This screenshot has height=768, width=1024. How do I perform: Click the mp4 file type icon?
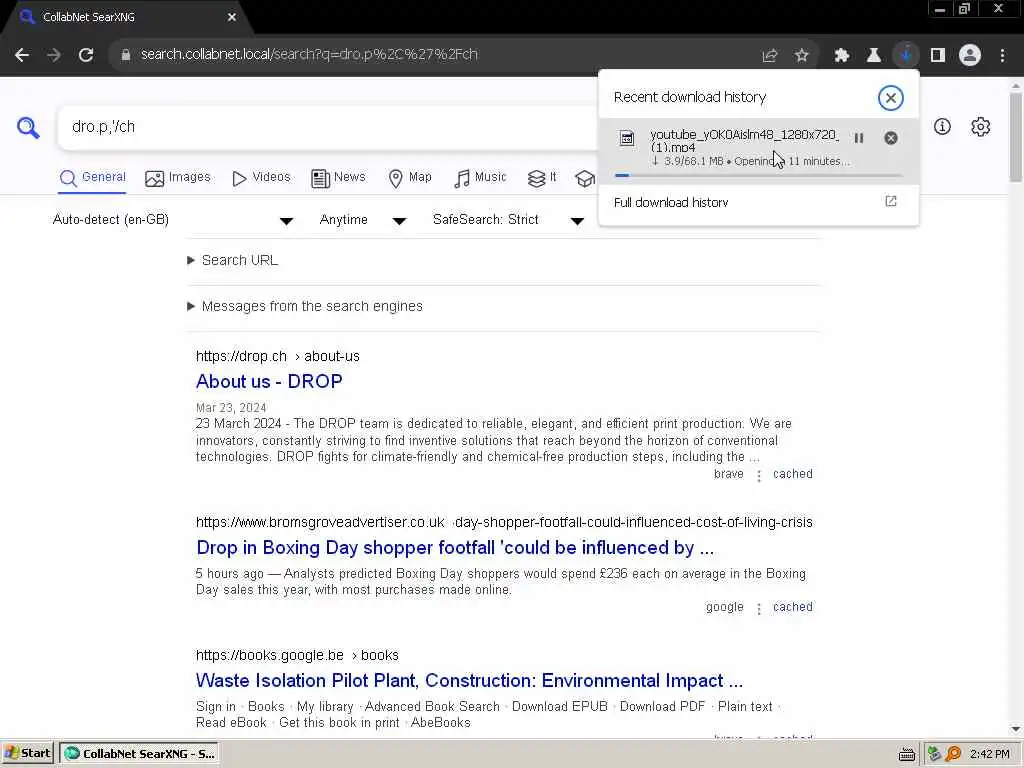[x=627, y=138]
